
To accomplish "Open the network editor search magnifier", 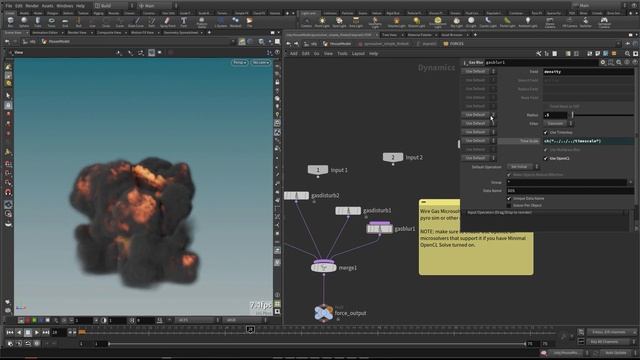I will (x=627, y=53).
